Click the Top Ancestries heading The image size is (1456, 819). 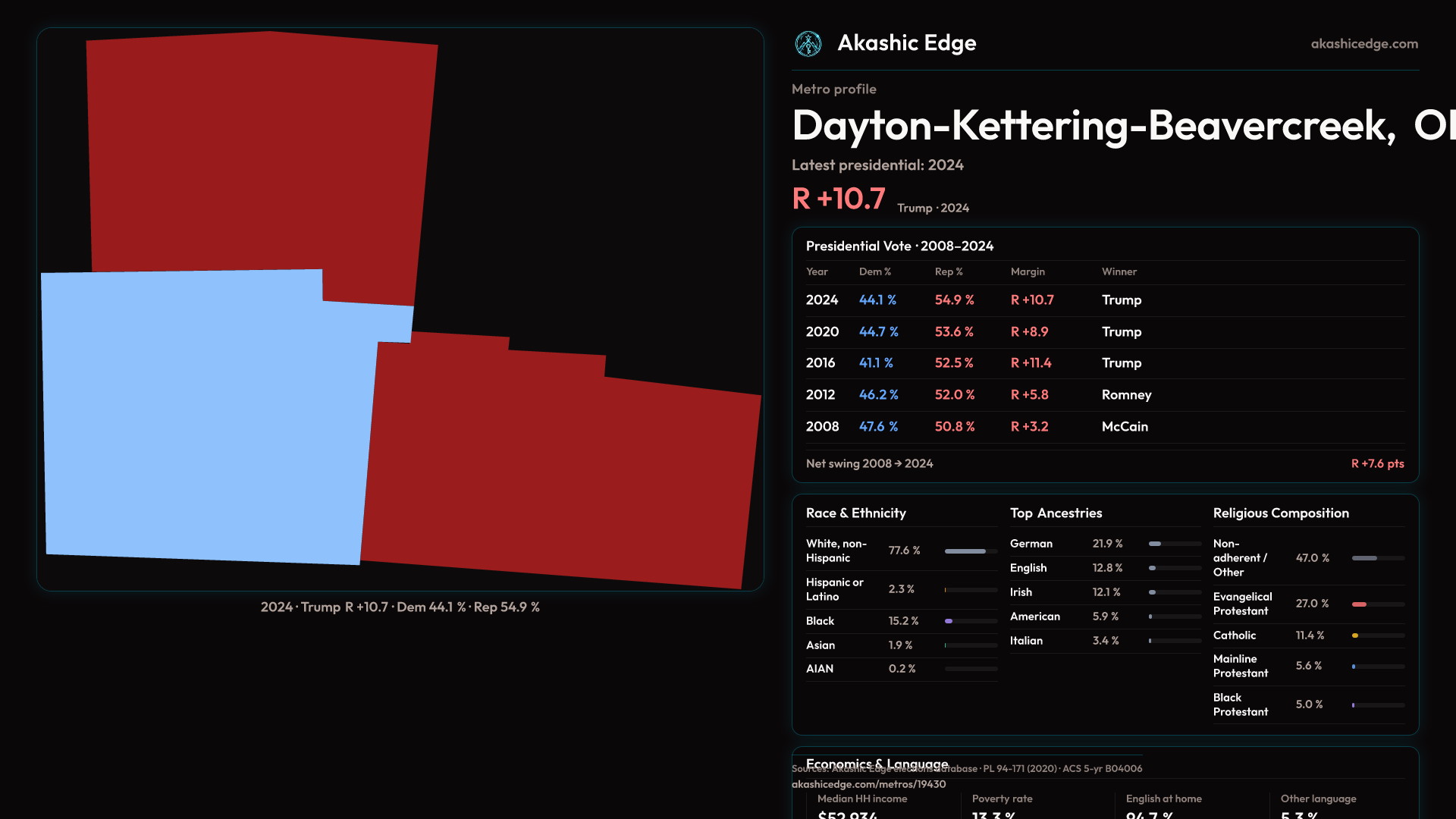coord(1056,513)
